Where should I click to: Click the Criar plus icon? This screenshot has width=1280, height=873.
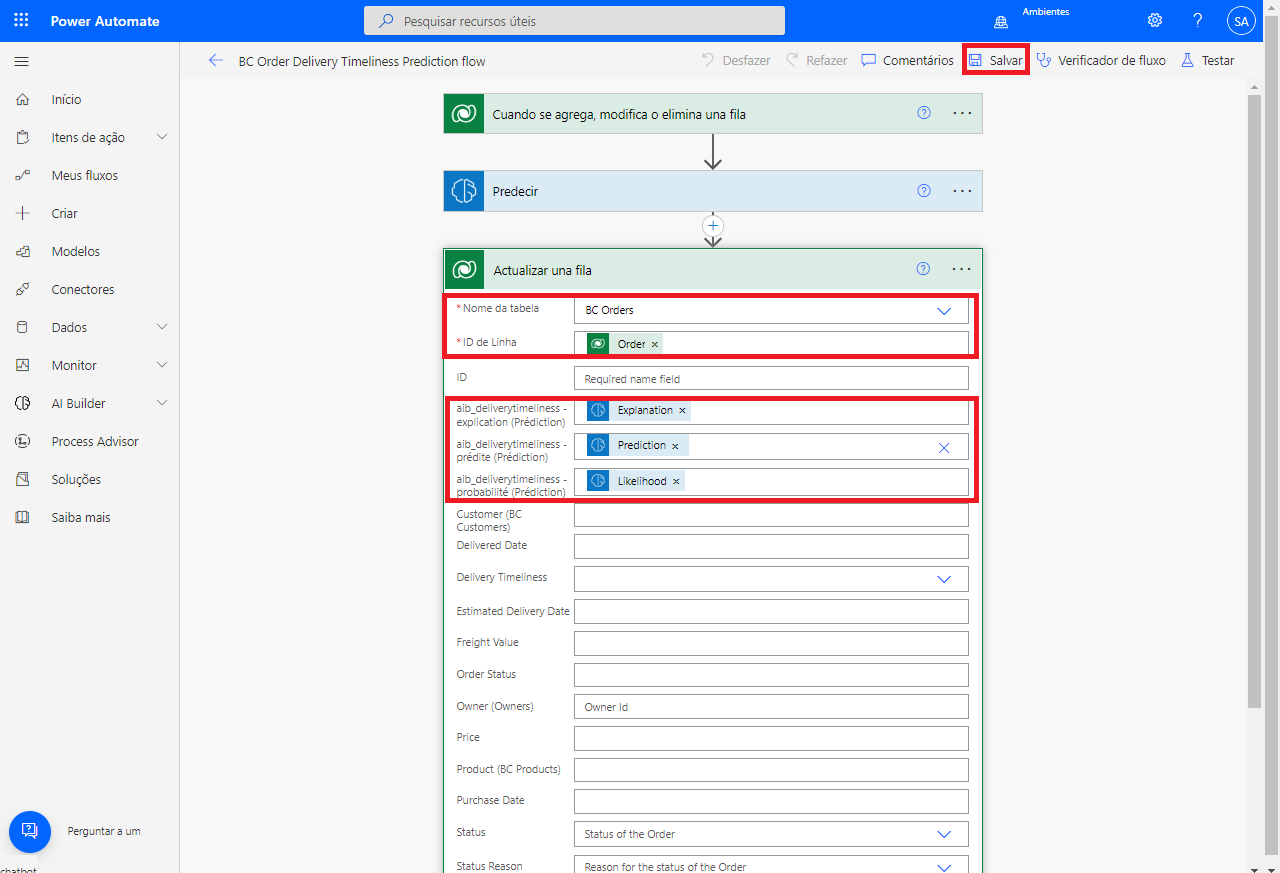(x=22, y=214)
